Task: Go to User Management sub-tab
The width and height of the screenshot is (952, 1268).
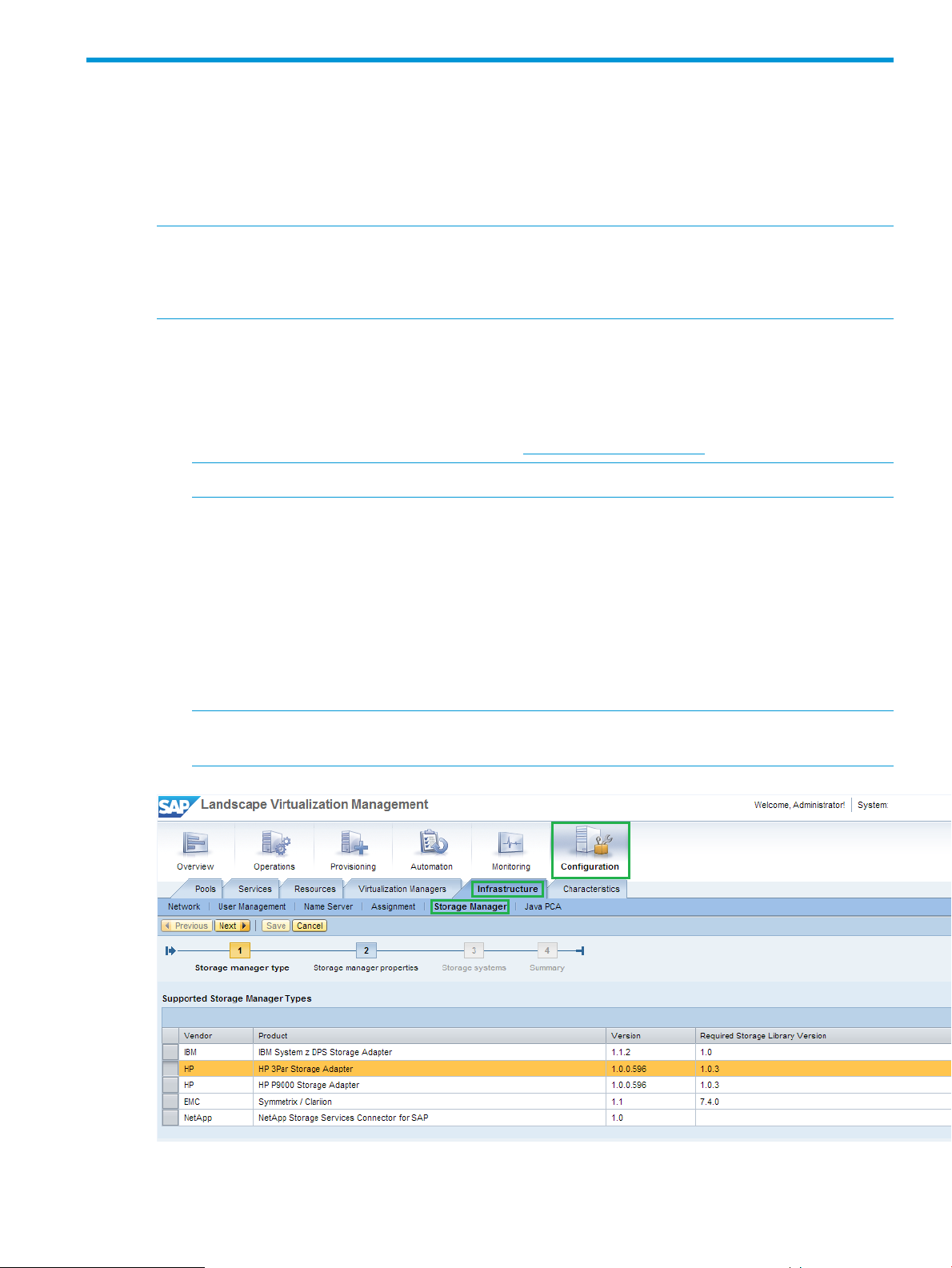Action: (252, 906)
